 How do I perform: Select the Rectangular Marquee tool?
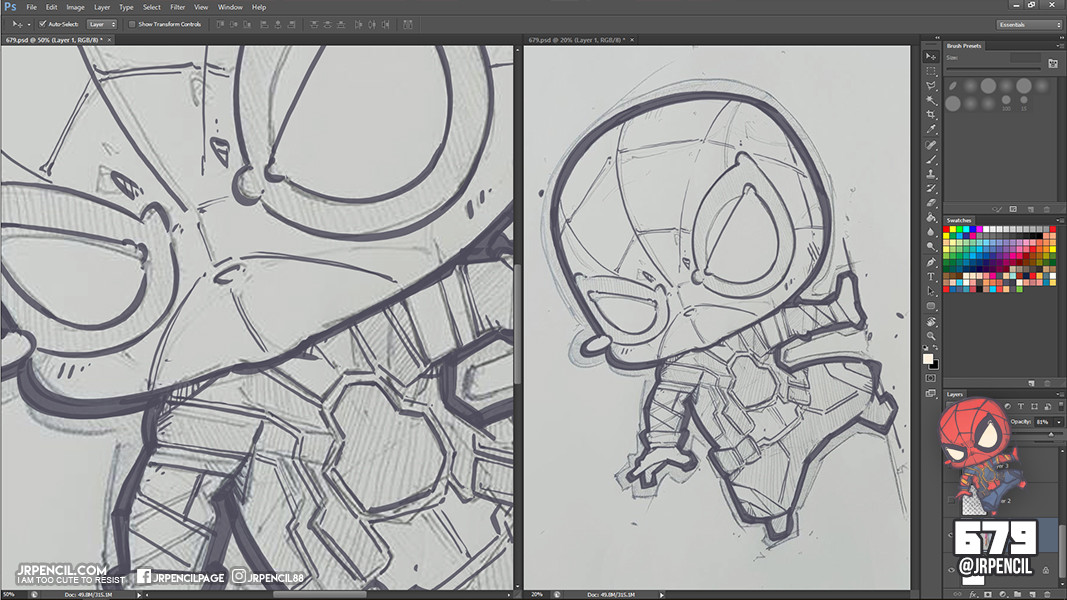(931, 71)
